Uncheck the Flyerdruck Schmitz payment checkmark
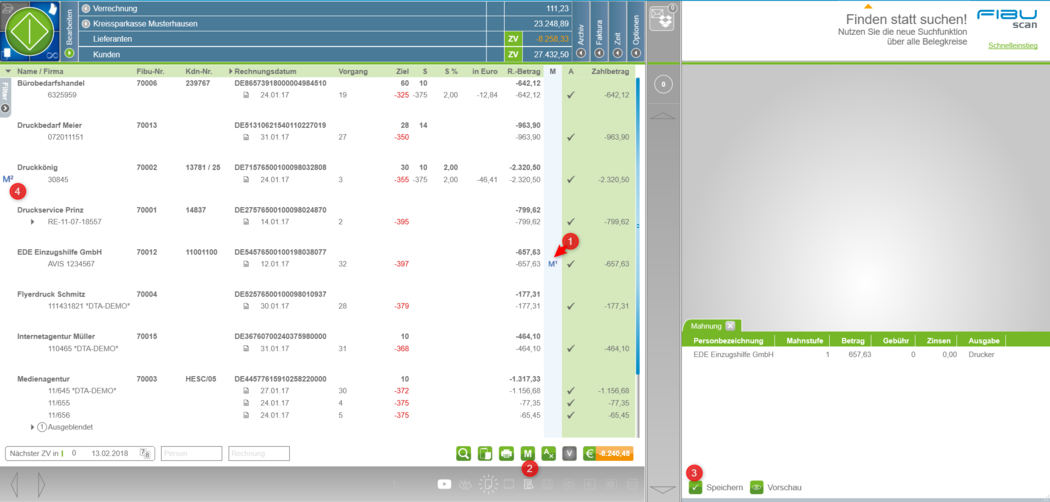1050x502 pixels. [x=570, y=306]
